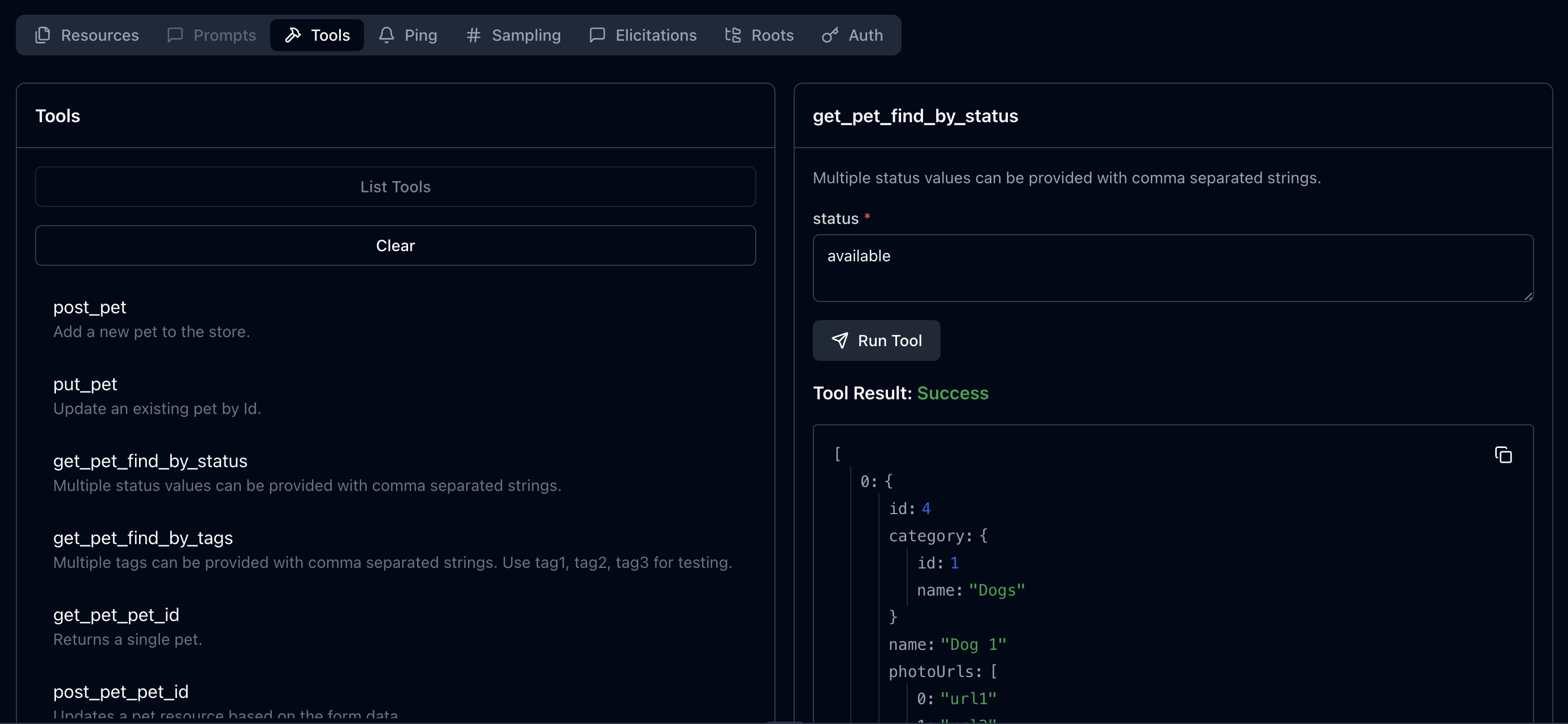Click the Ping bell icon
The image size is (1568, 724).
coord(386,35)
